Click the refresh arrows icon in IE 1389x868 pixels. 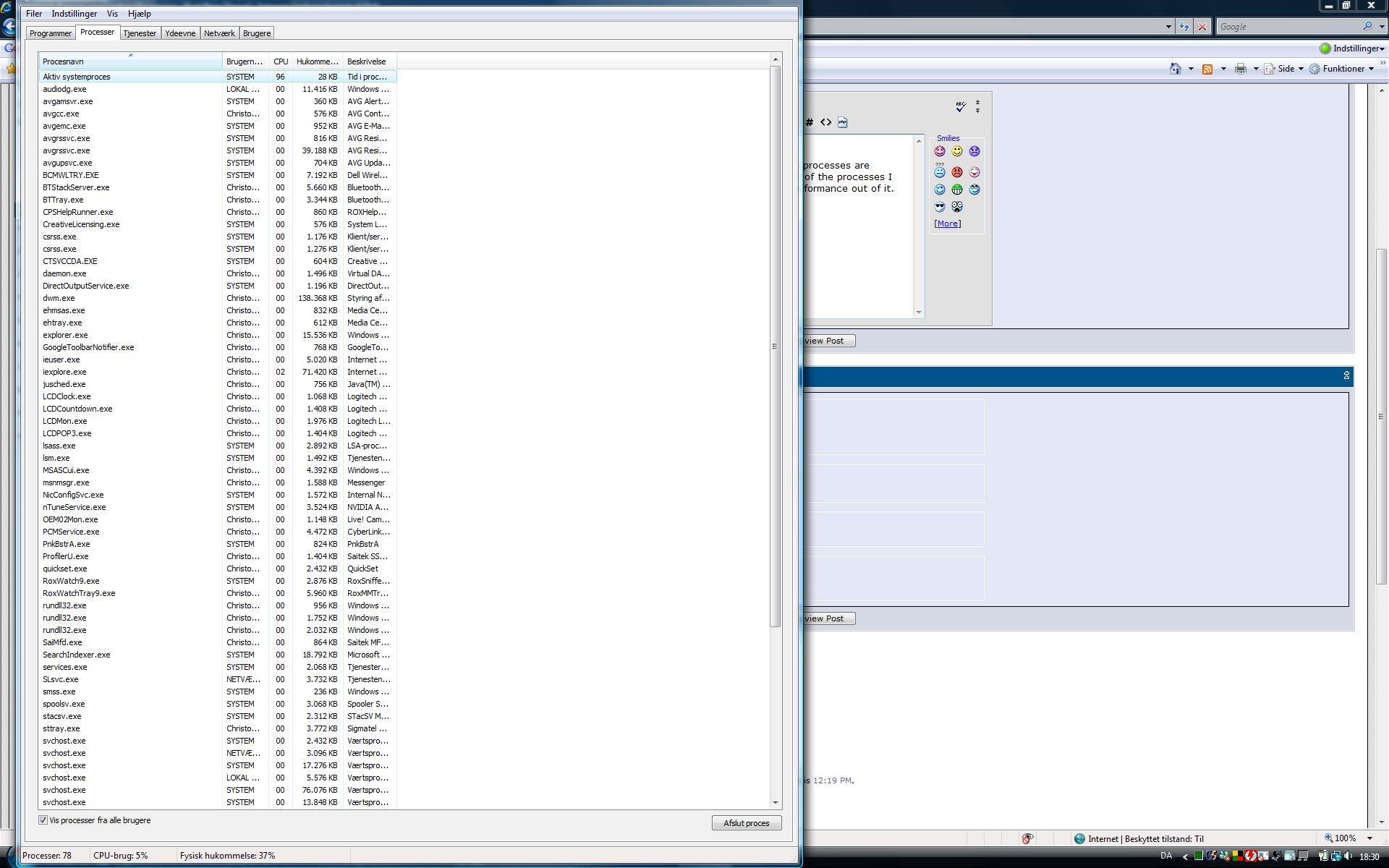[1184, 27]
